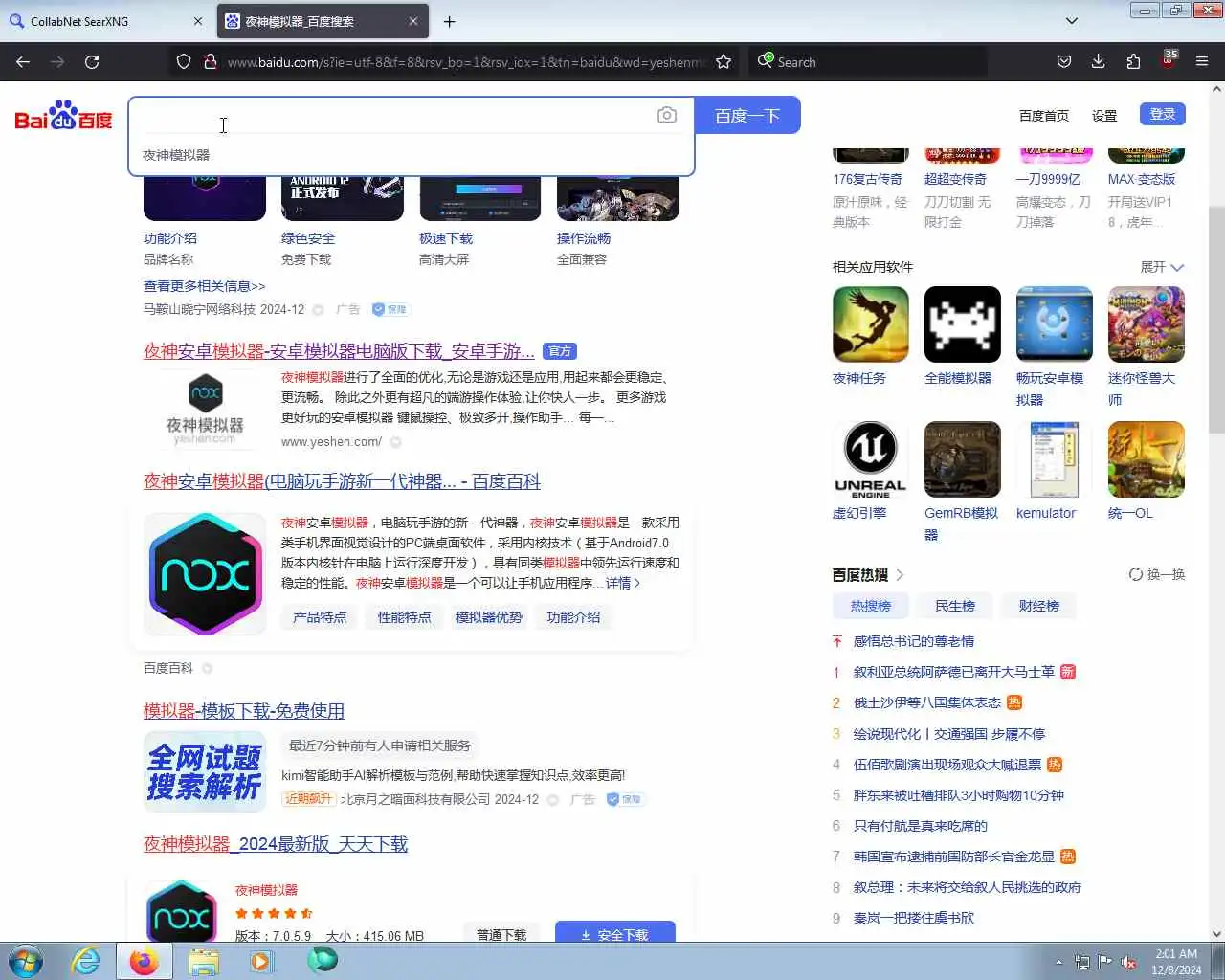Click the 换一换 refresh link
The image size is (1225, 980).
1157,574
